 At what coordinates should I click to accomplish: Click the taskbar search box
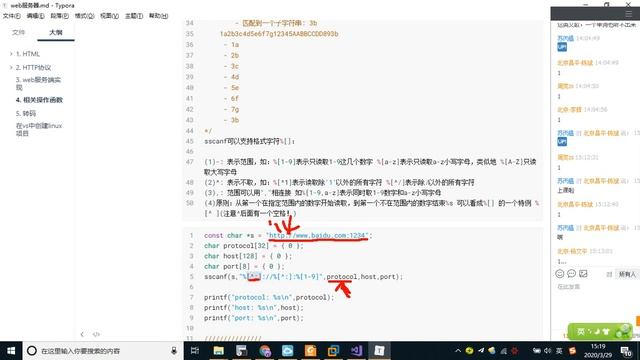tap(101, 351)
